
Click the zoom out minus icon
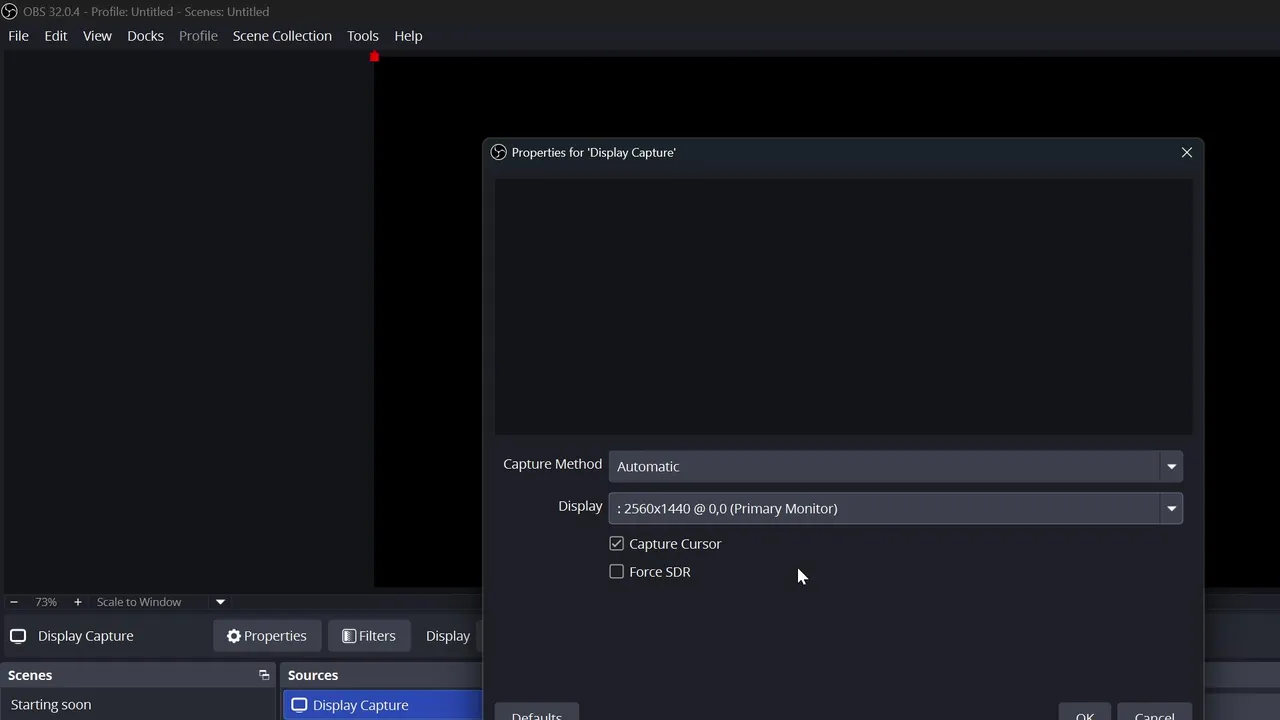(x=14, y=602)
